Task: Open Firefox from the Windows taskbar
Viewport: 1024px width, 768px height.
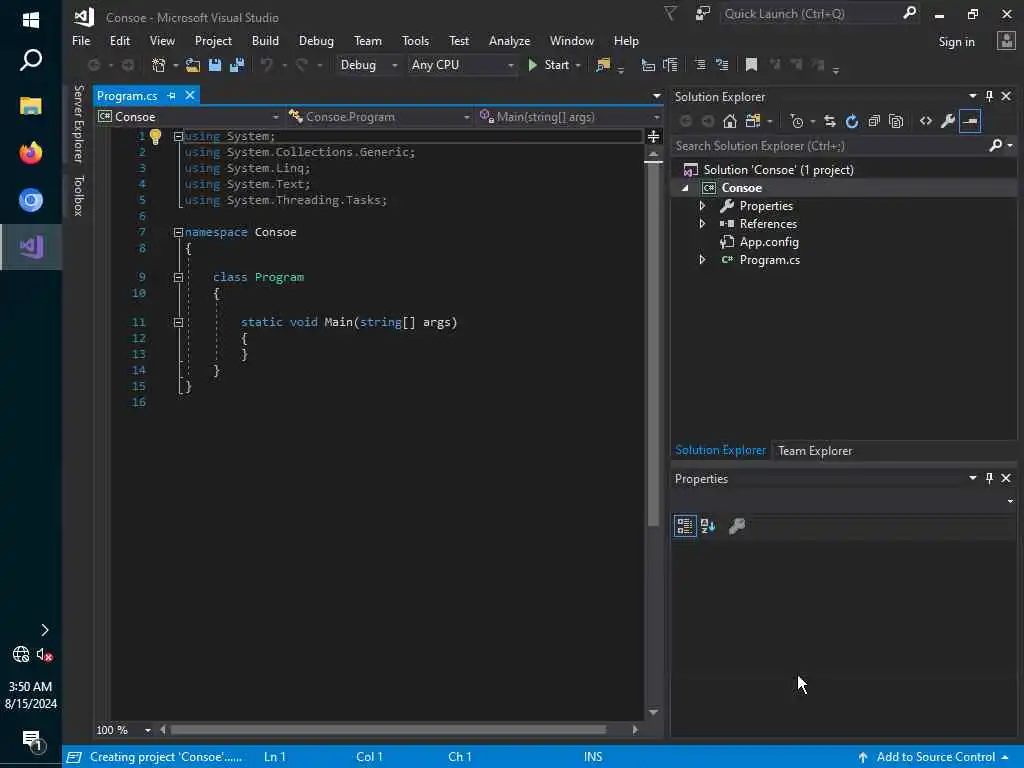Action: [31, 153]
